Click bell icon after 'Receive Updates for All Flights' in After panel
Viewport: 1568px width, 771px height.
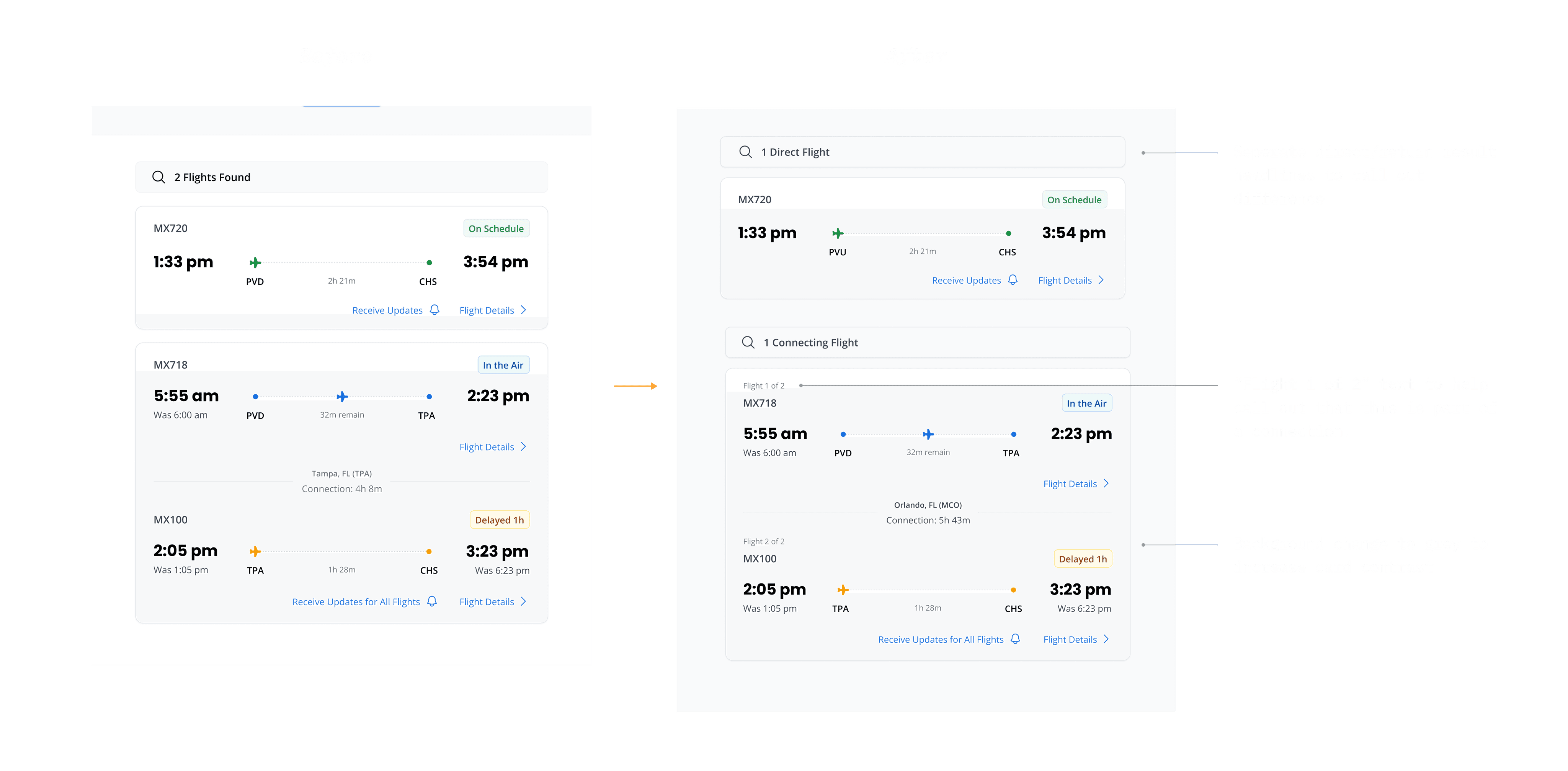(1015, 639)
